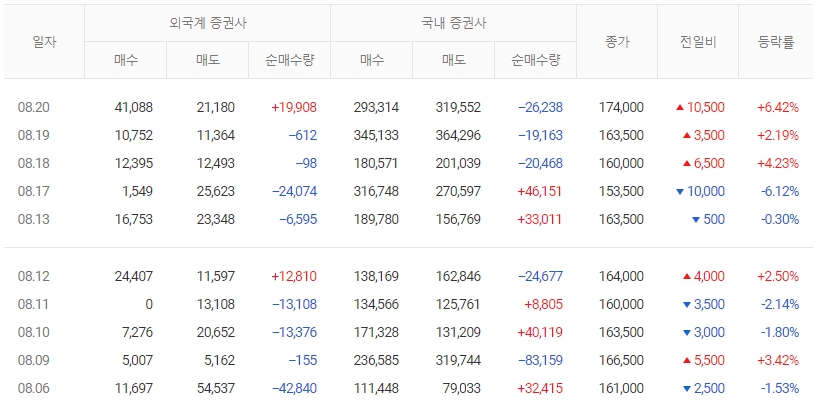Click foreign sell value 21,180
817x408 pixels.
click(x=216, y=108)
